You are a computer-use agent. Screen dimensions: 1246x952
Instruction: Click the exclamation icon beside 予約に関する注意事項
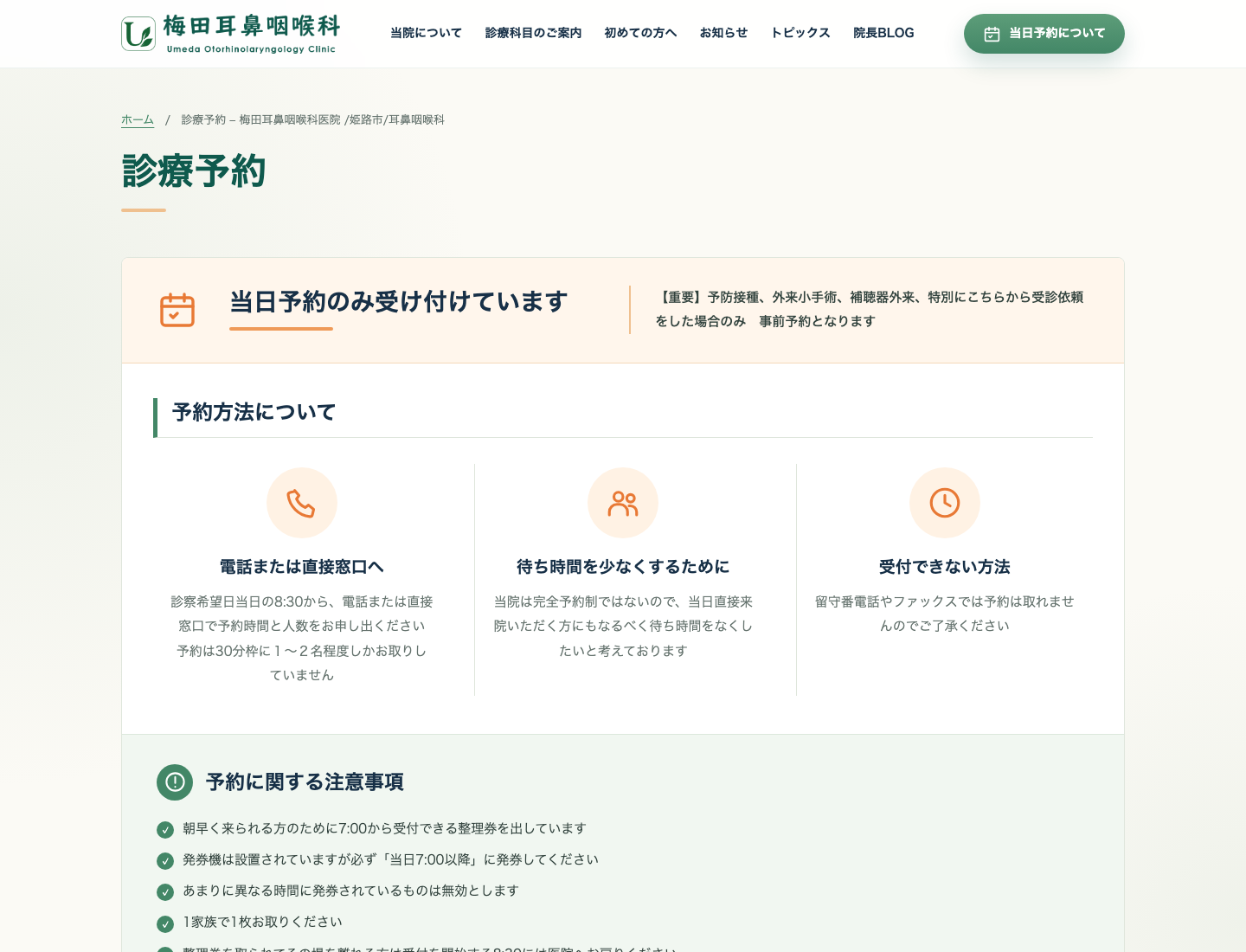(175, 782)
